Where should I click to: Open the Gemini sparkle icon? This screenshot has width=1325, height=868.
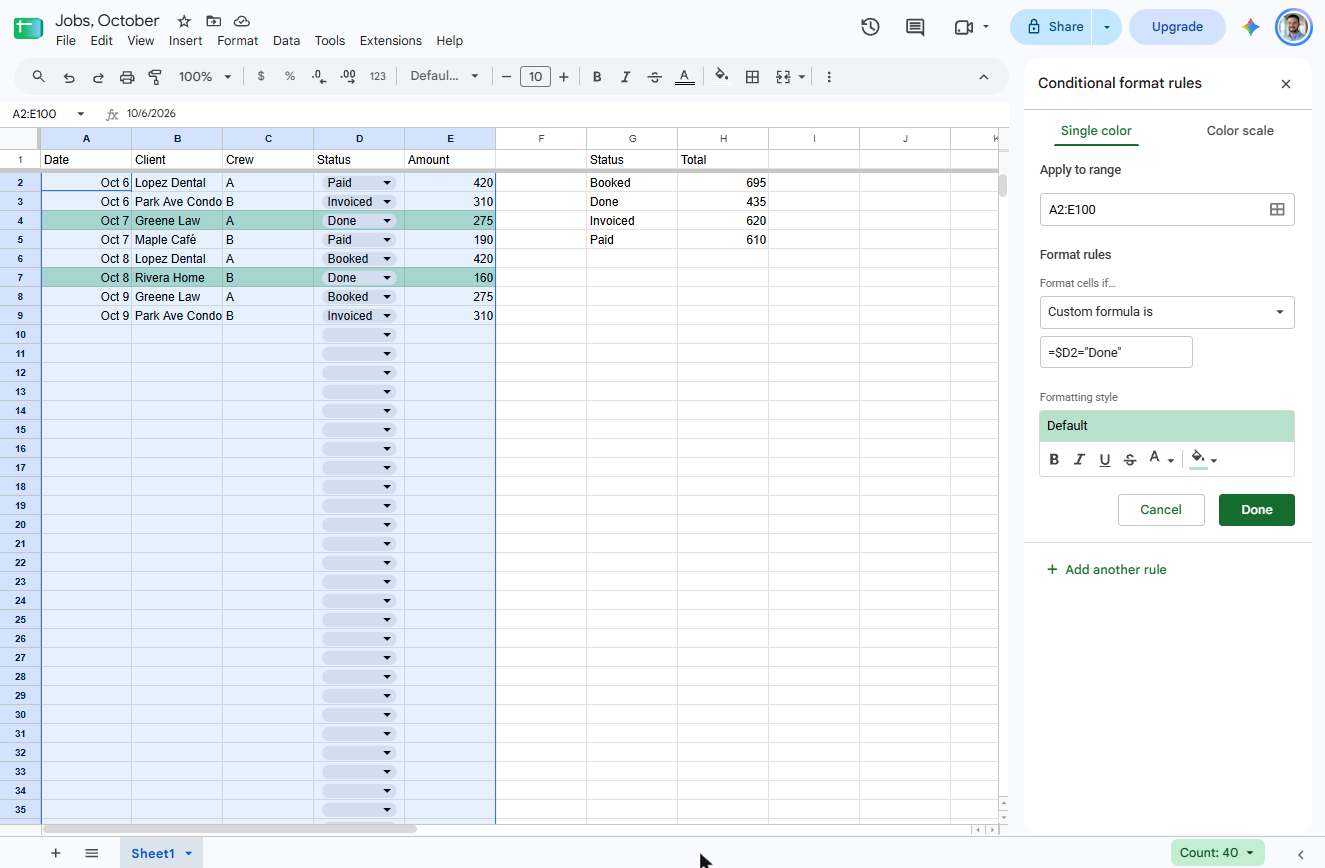point(1250,27)
